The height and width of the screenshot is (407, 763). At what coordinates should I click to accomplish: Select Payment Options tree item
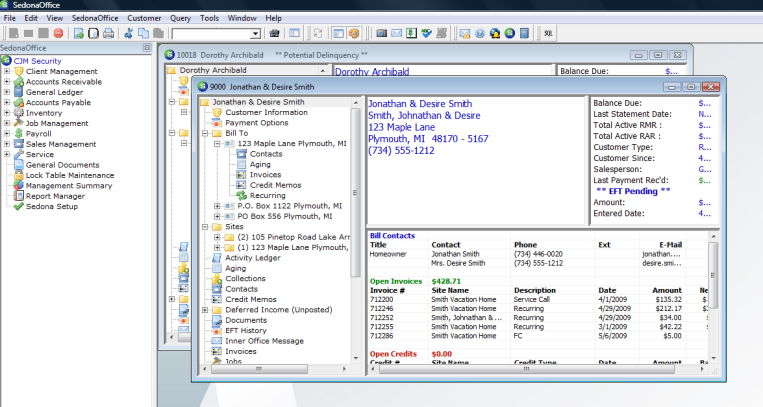(256, 123)
